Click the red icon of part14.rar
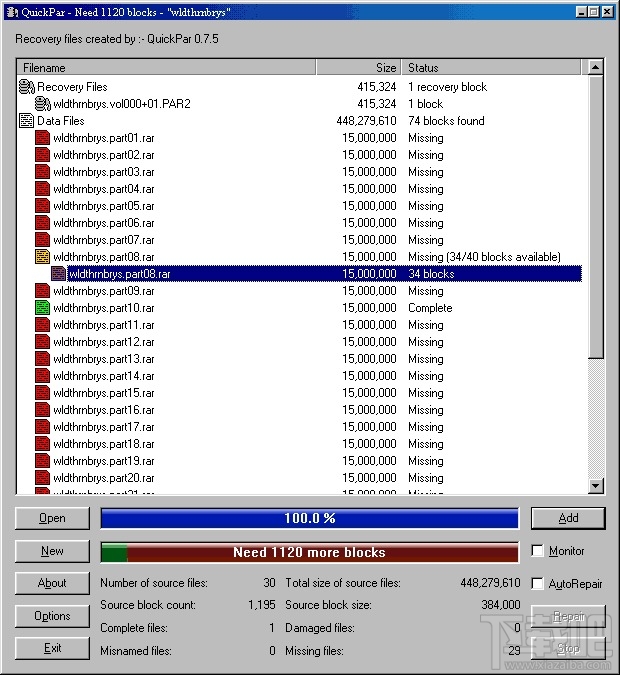620x675 pixels. coord(42,376)
